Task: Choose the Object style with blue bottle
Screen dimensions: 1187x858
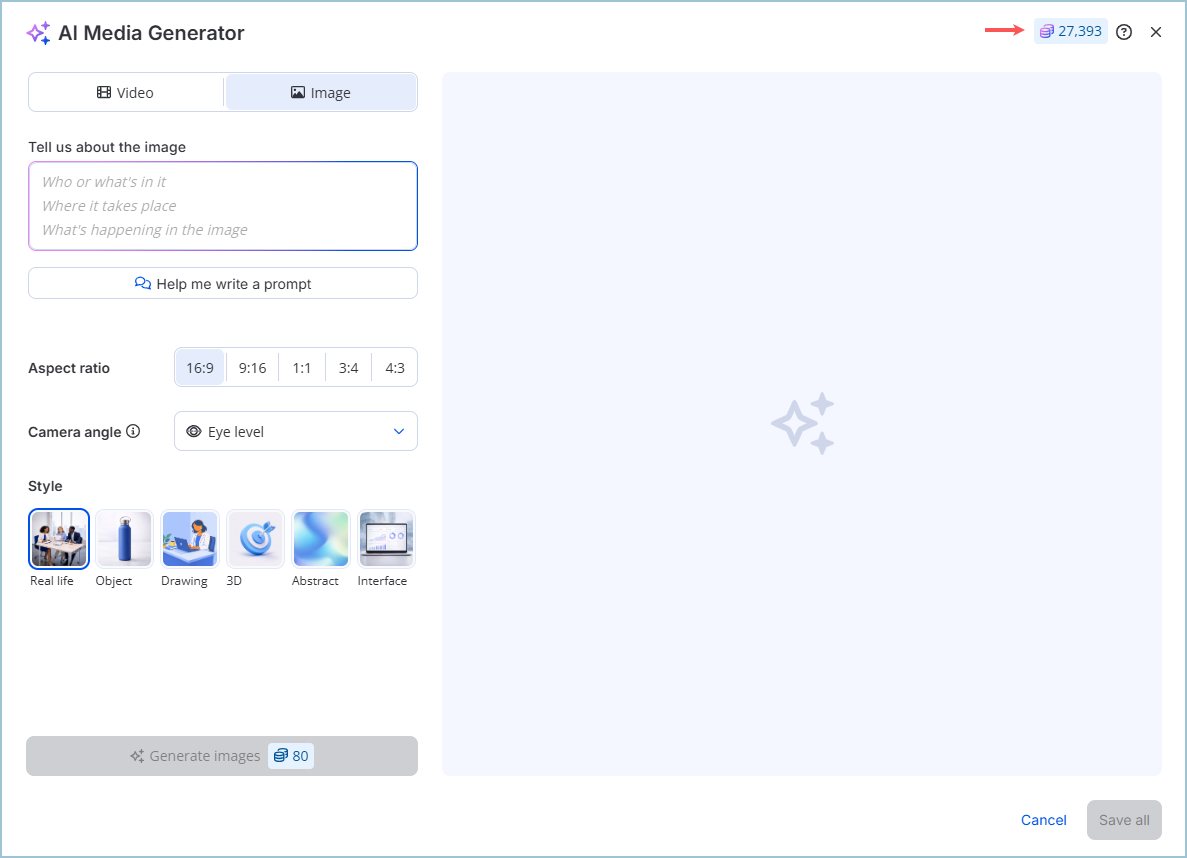Action: pyautogui.click(x=124, y=539)
